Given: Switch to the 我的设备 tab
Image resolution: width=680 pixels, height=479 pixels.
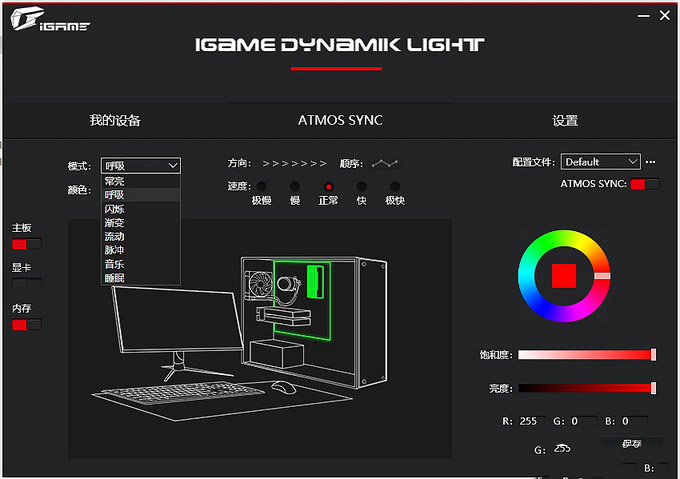Looking at the screenshot, I should (x=115, y=121).
